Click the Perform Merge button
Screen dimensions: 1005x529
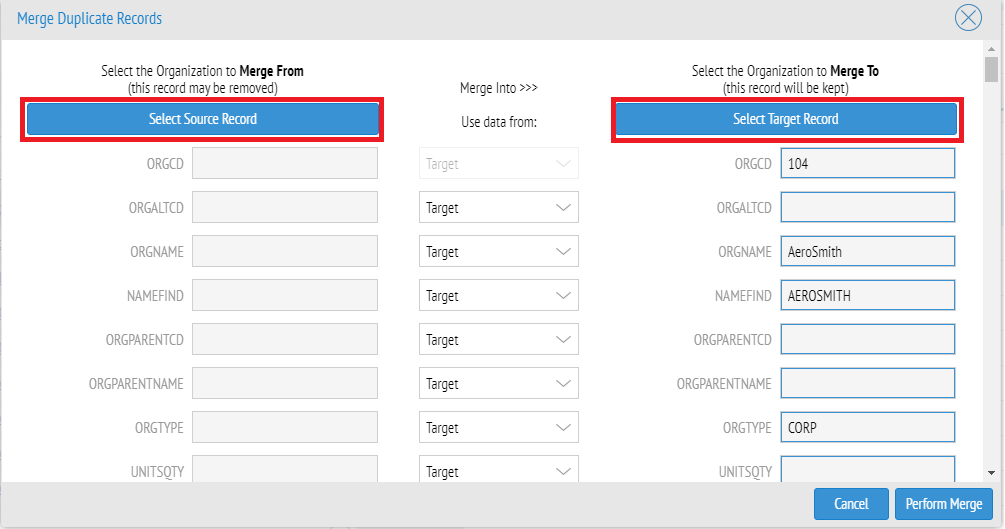click(x=943, y=504)
